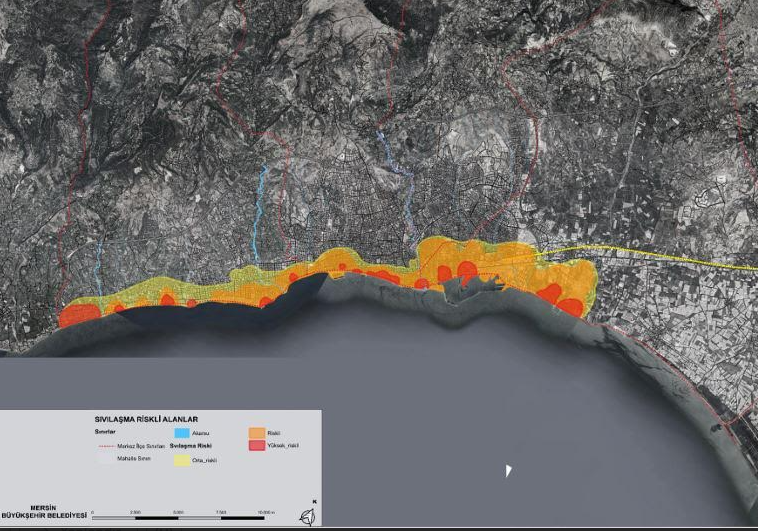
Task: Click the orange Riskli legend swatch
Action: click(x=256, y=432)
